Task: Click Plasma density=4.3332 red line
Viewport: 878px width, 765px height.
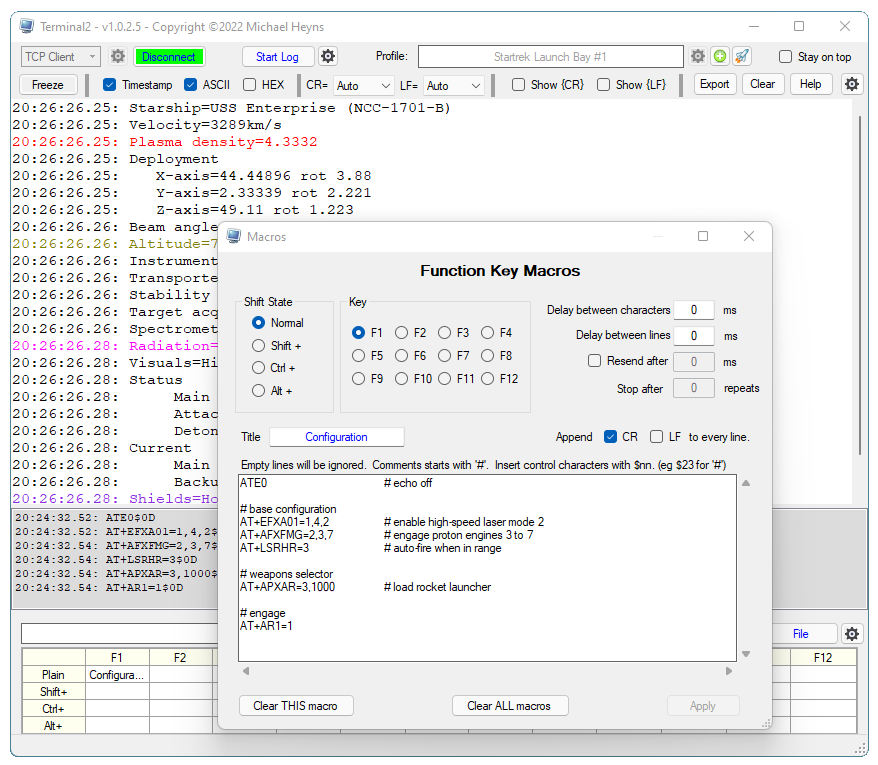Action: point(223,142)
